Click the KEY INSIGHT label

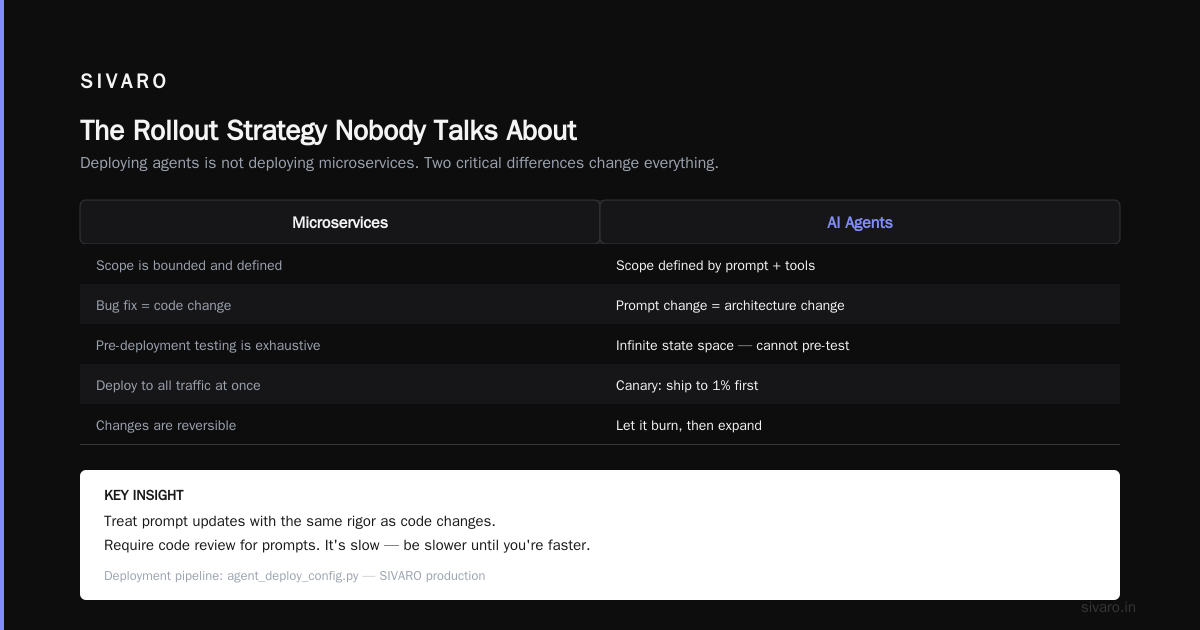(144, 495)
